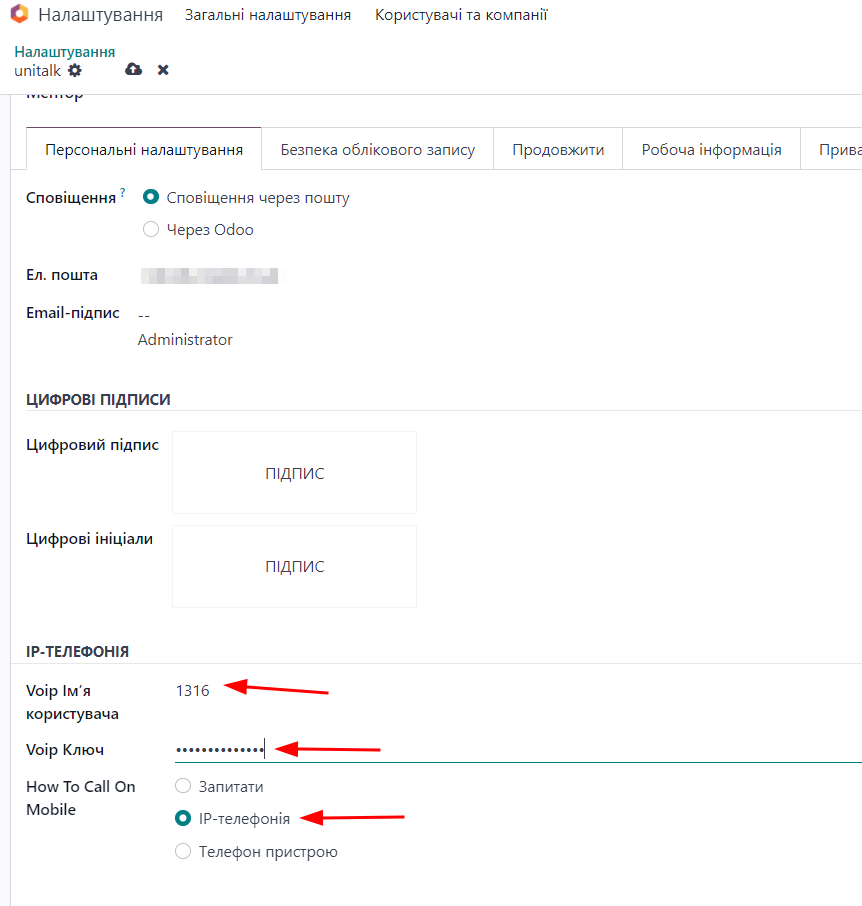Image resolution: width=862 pixels, height=906 pixels.
Task: Click the Voip username field showing 1316
Action: [x=500, y=690]
